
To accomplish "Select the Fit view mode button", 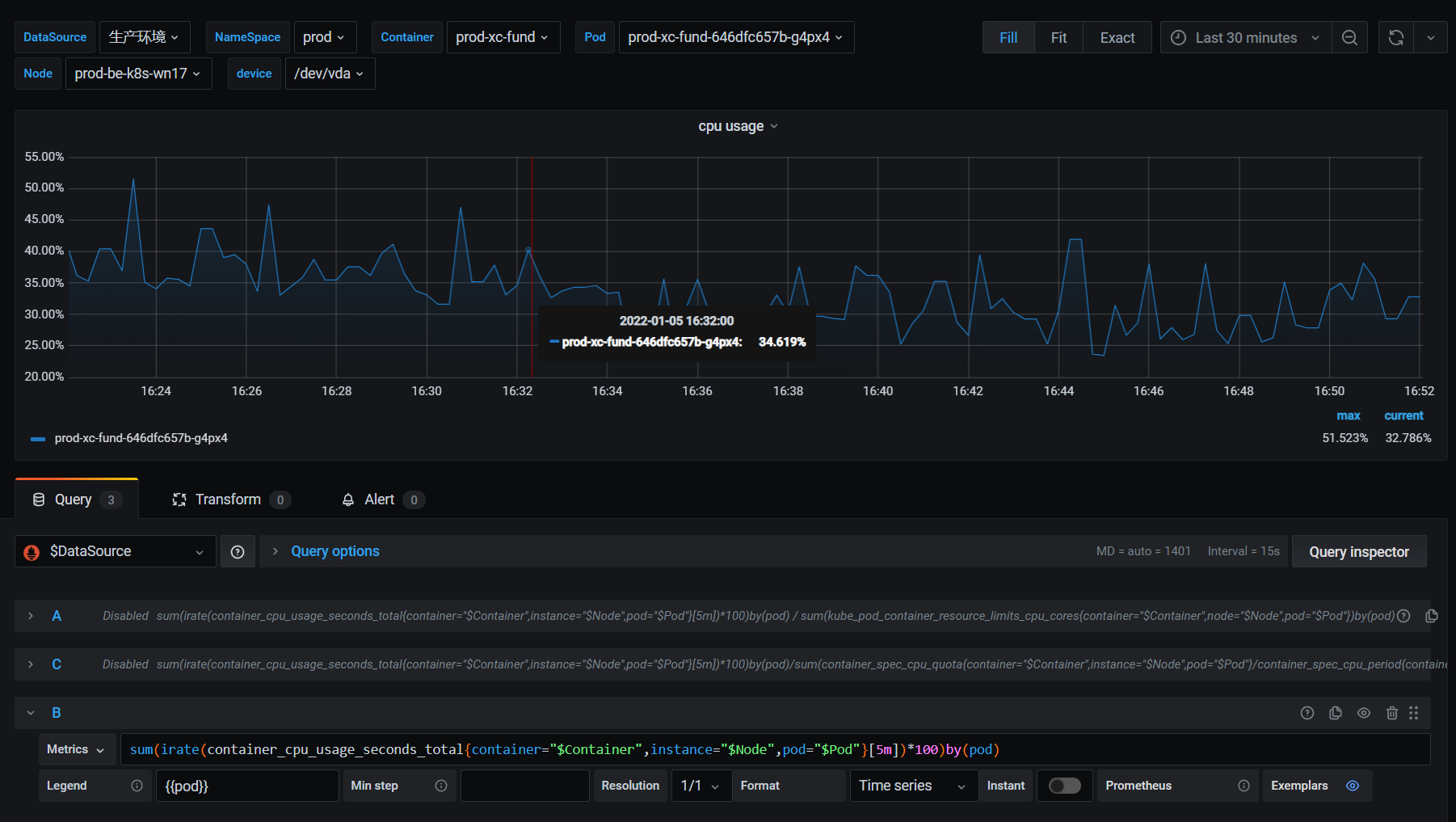I will tap(1058, 38).
